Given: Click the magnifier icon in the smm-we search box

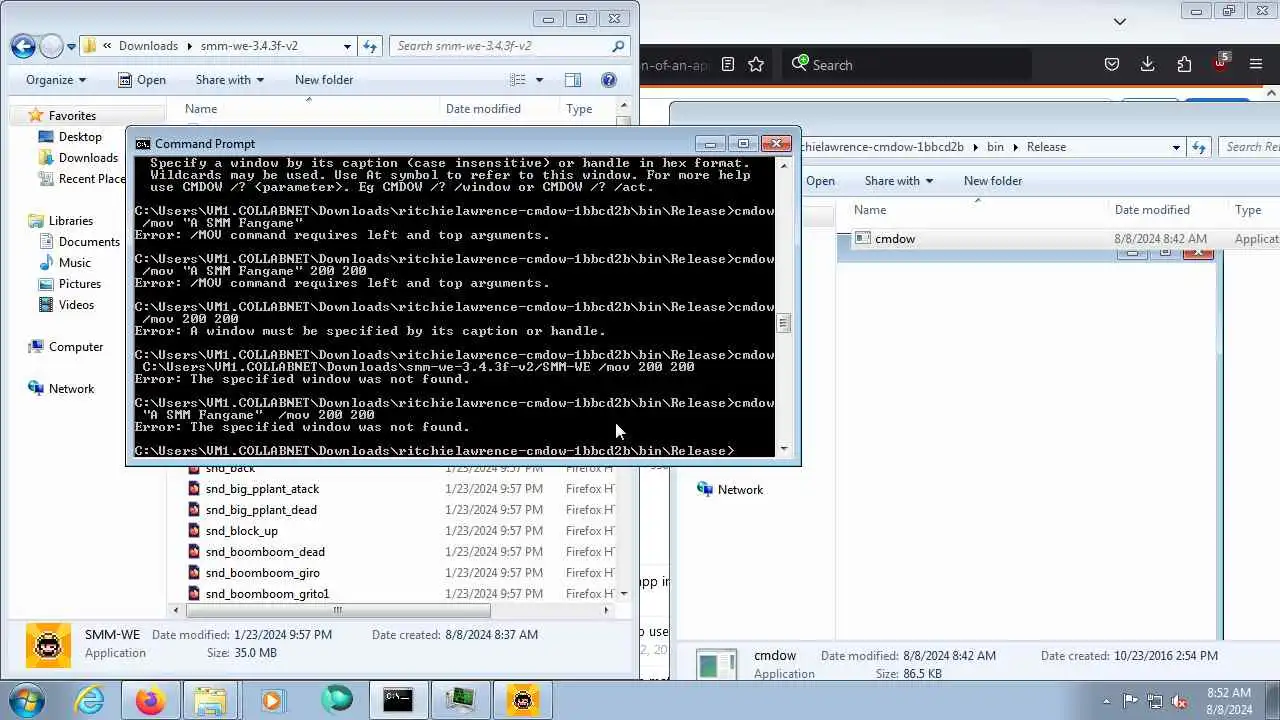Looking at the screenshot, I should pyautogui.click(x=619, y=46).
